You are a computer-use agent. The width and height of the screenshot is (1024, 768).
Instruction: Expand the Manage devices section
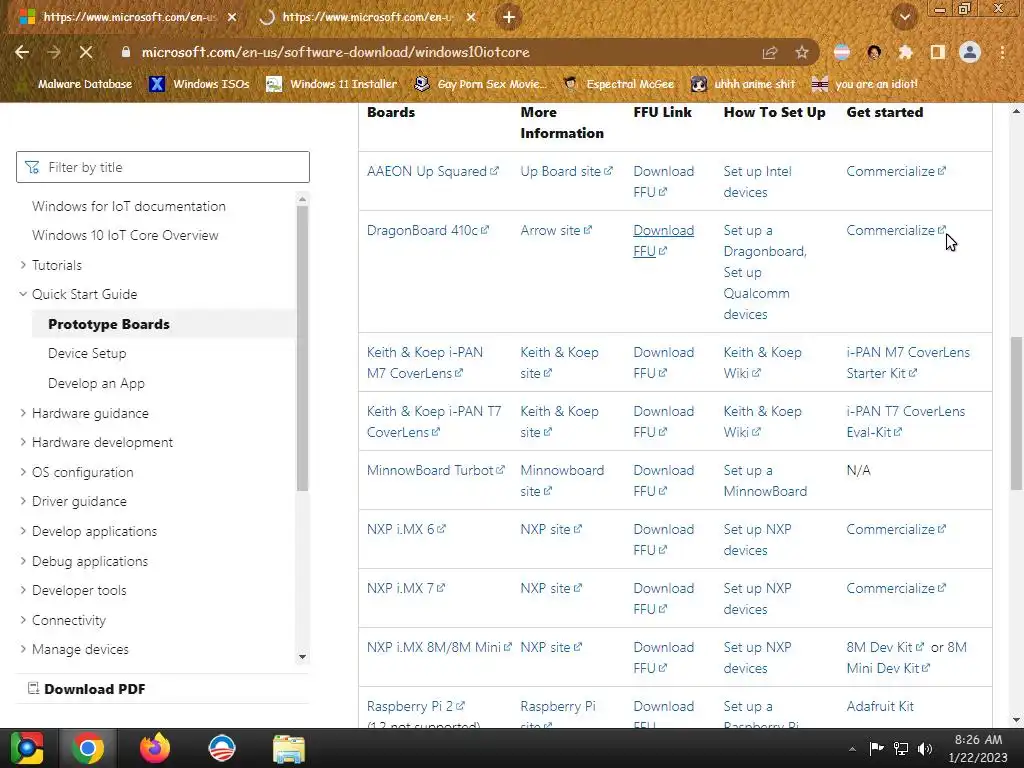pyautogui.click(x=73, y=650)
